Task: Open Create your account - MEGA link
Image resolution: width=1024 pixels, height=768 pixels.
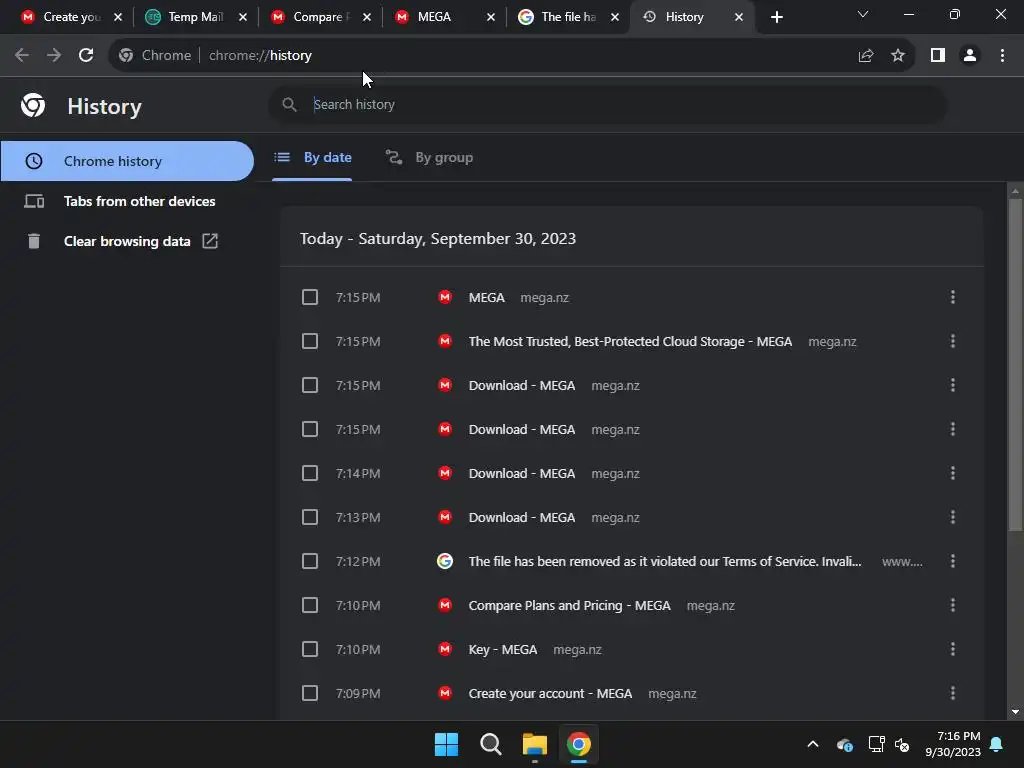Action: pos(550,694)
